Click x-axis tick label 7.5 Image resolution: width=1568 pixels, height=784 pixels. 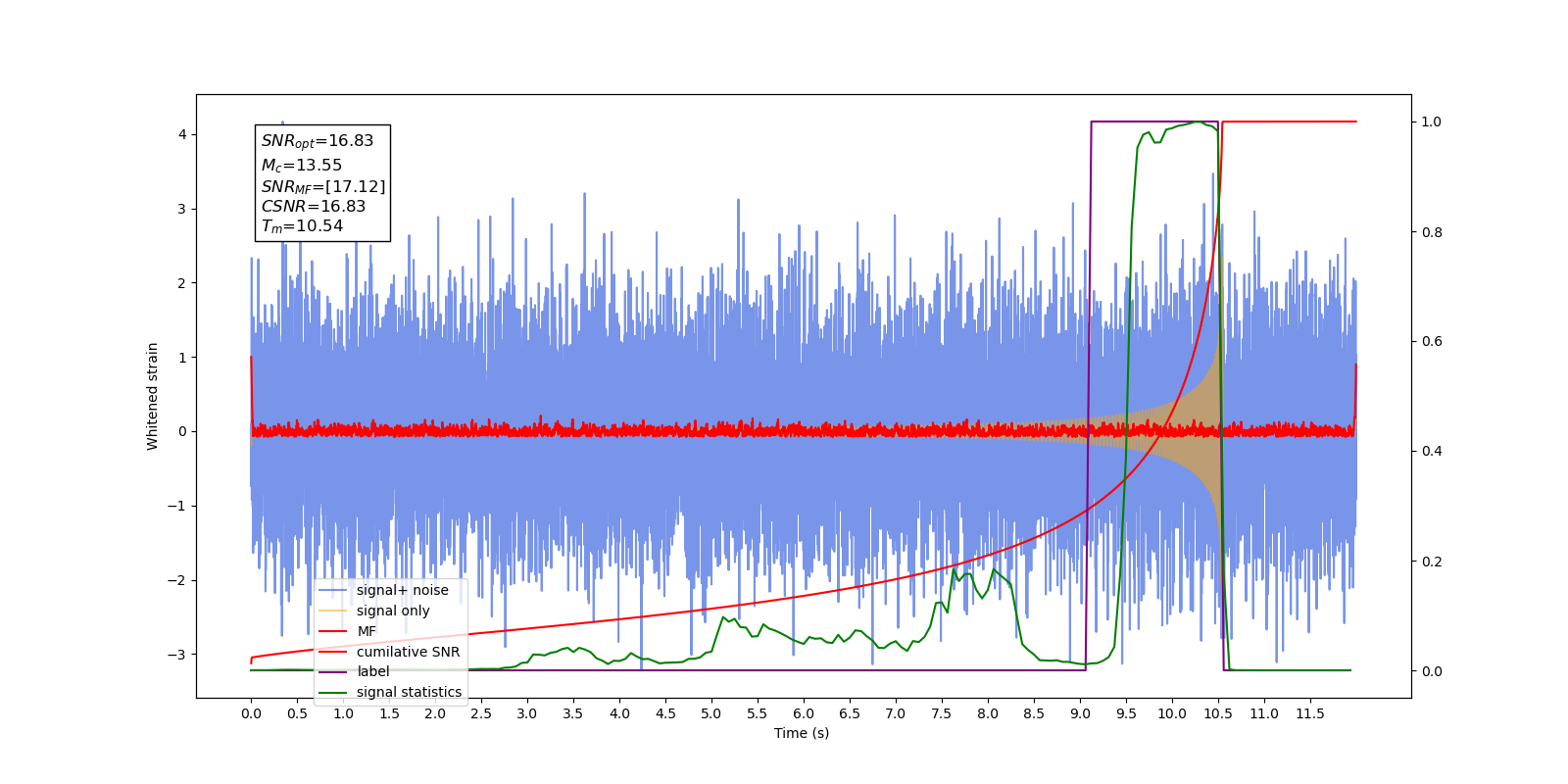coord(942,713)
